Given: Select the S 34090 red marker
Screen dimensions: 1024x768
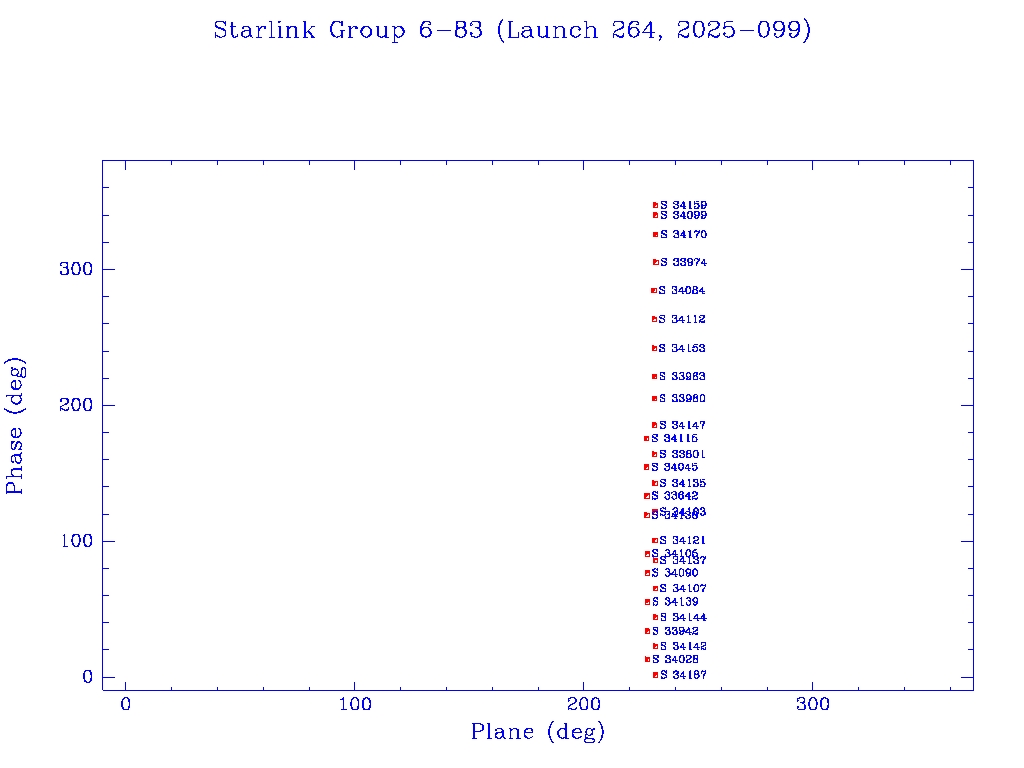Looking at the screenshot, I should pos(647,573).
